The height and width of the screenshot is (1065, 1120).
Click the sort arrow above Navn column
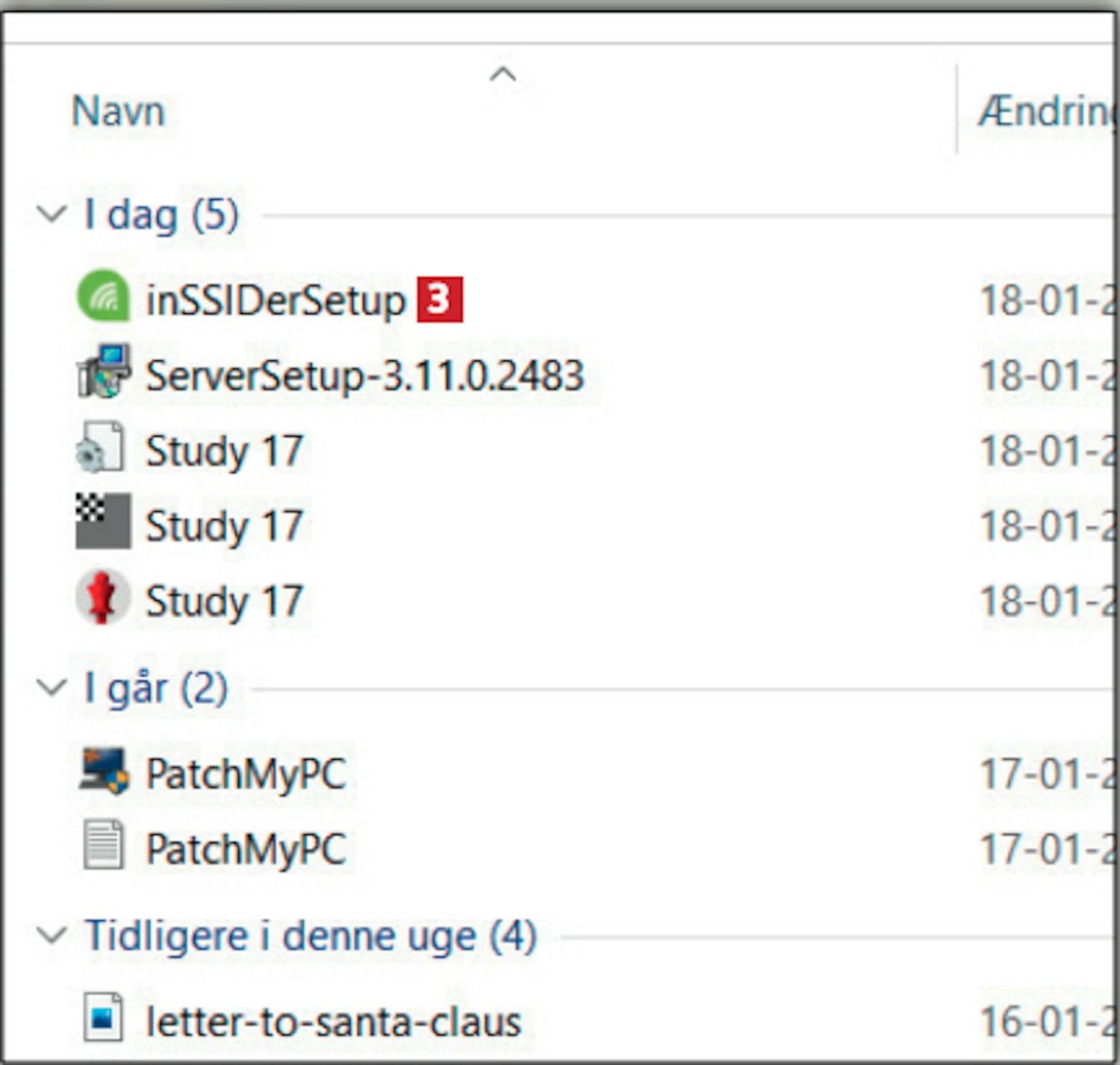click(503, 74)
